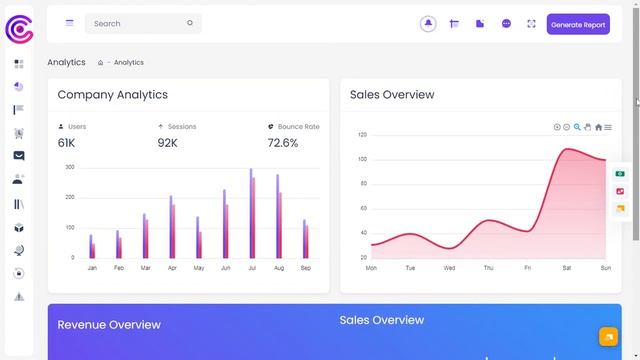Viewport: 640px width, 360px height.
Task: Open the alarm clock sidebar icon
Action: coord(19,133)
